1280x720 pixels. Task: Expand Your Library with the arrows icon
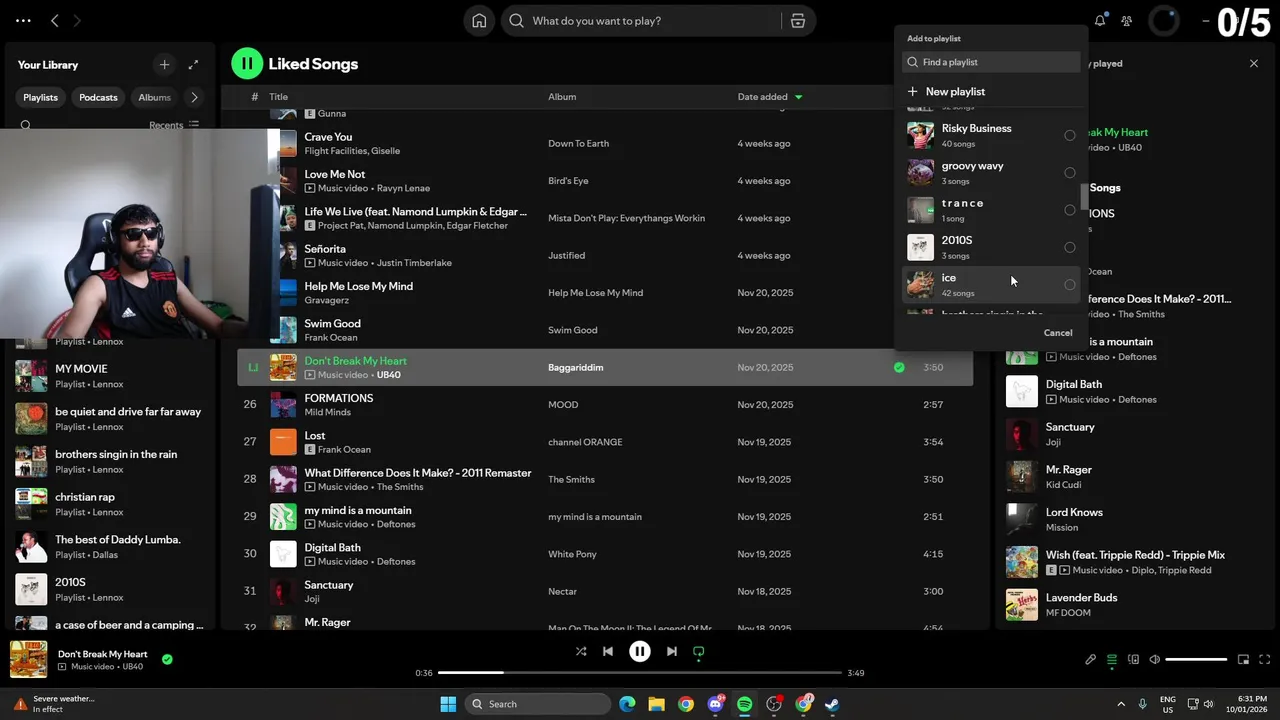193,64
